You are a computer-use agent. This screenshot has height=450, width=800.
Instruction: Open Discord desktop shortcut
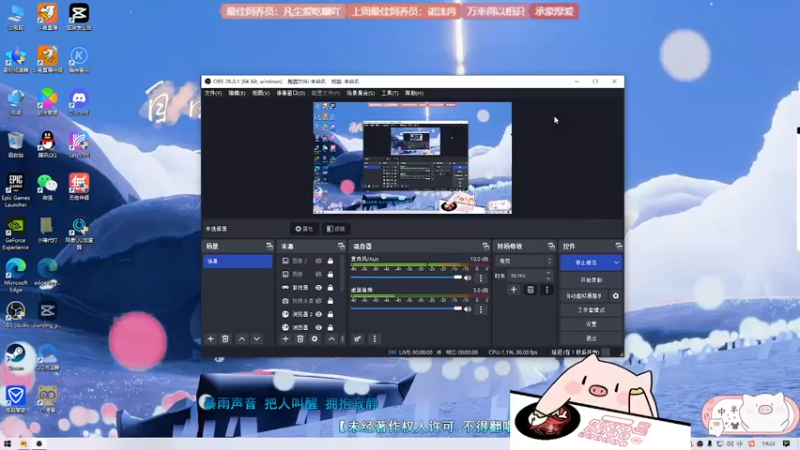(x=79, y=102)
